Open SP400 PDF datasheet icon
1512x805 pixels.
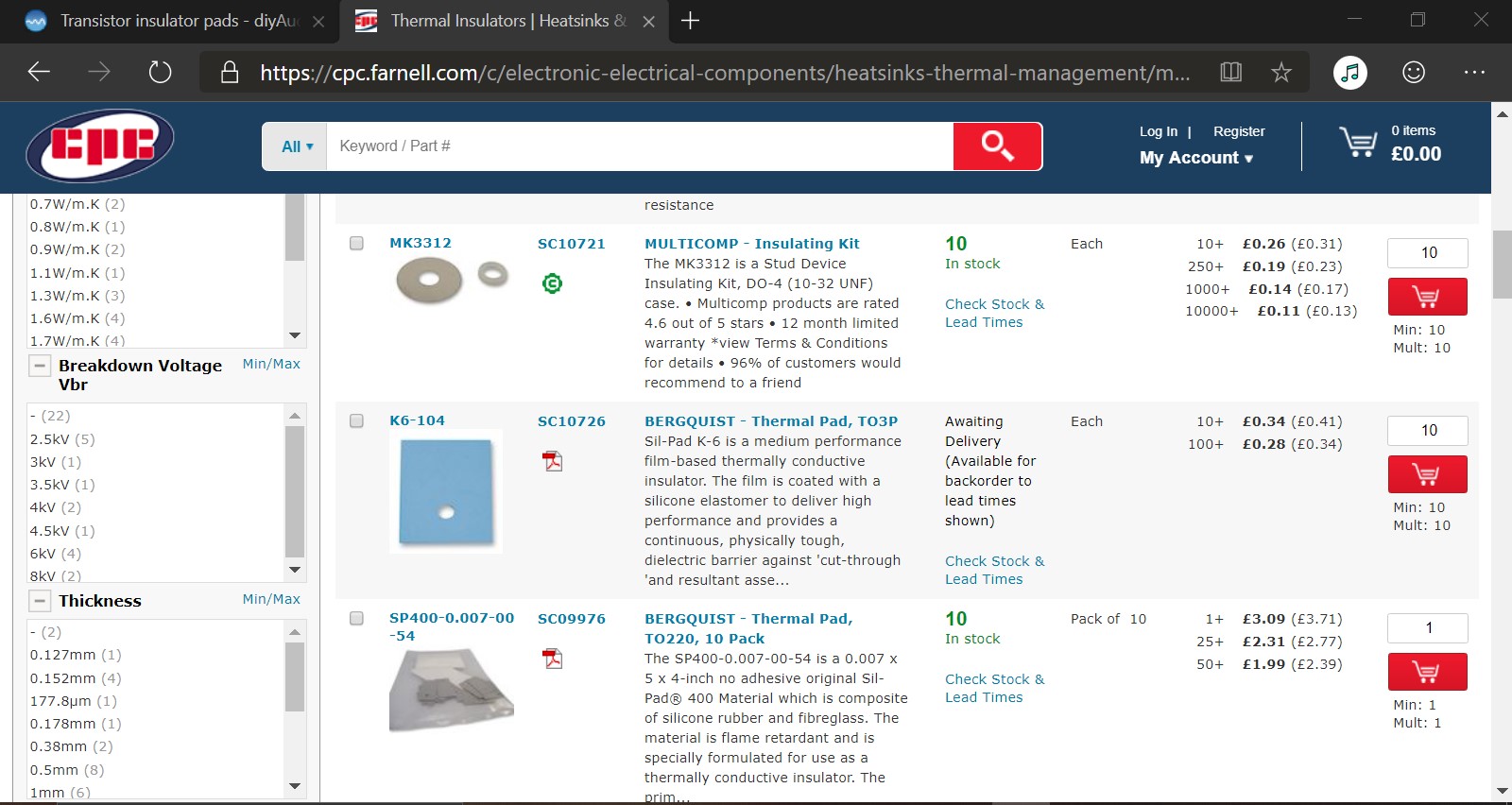pos(552,659)
